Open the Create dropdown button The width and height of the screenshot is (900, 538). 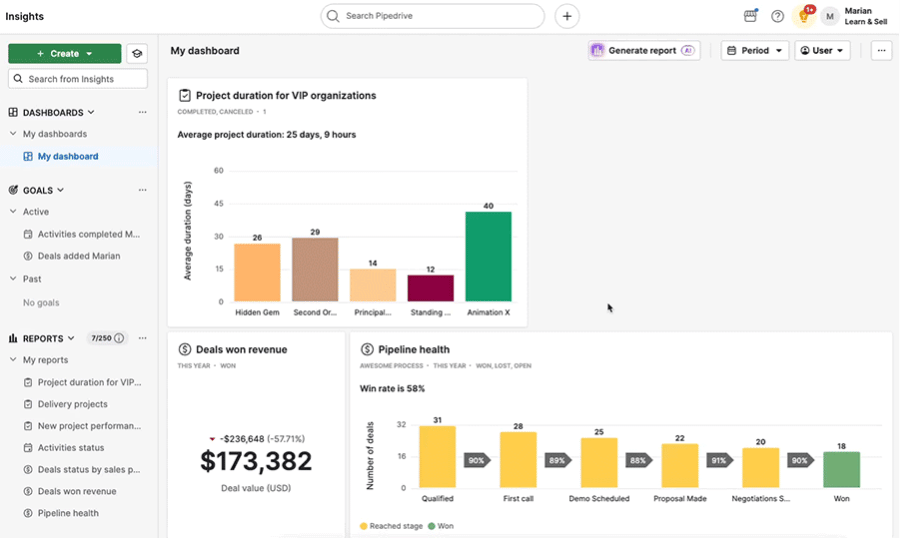64,53
